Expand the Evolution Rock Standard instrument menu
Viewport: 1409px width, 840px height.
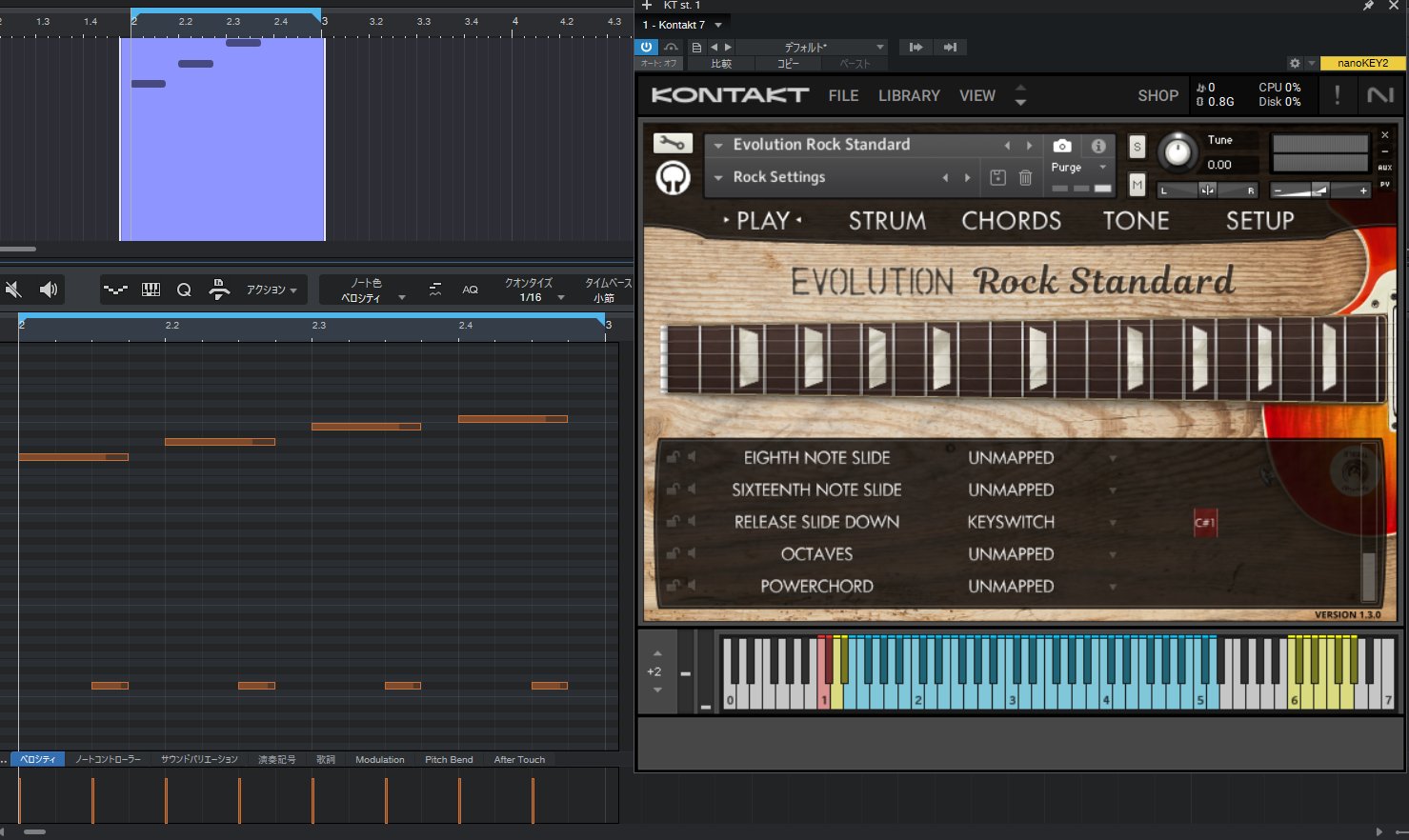click(718, 146)
